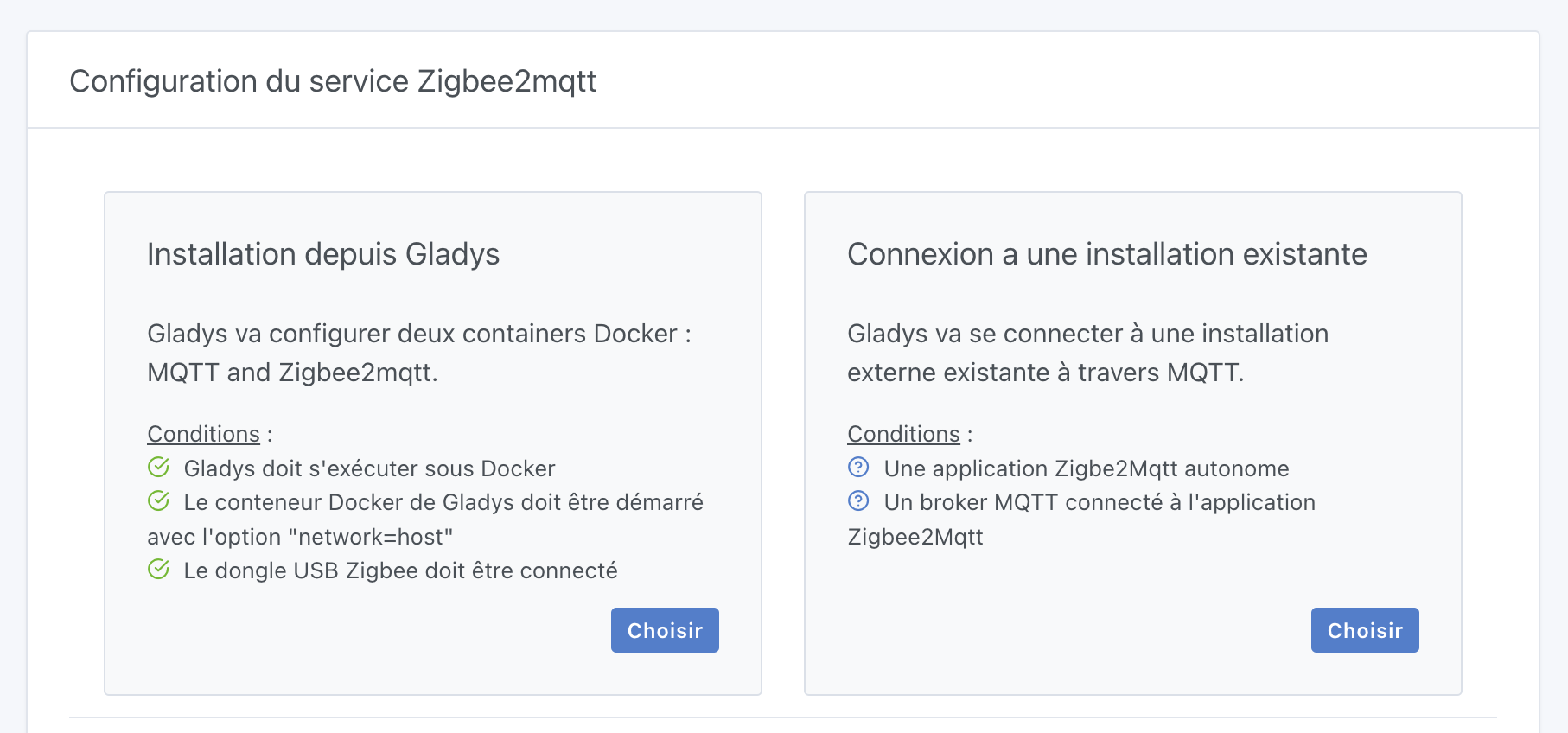Click the title 'Configuration du service Zigbee2mqtt'
Image resolution: width=1568 pixels, height=733 pixels.
pos(333,80)
